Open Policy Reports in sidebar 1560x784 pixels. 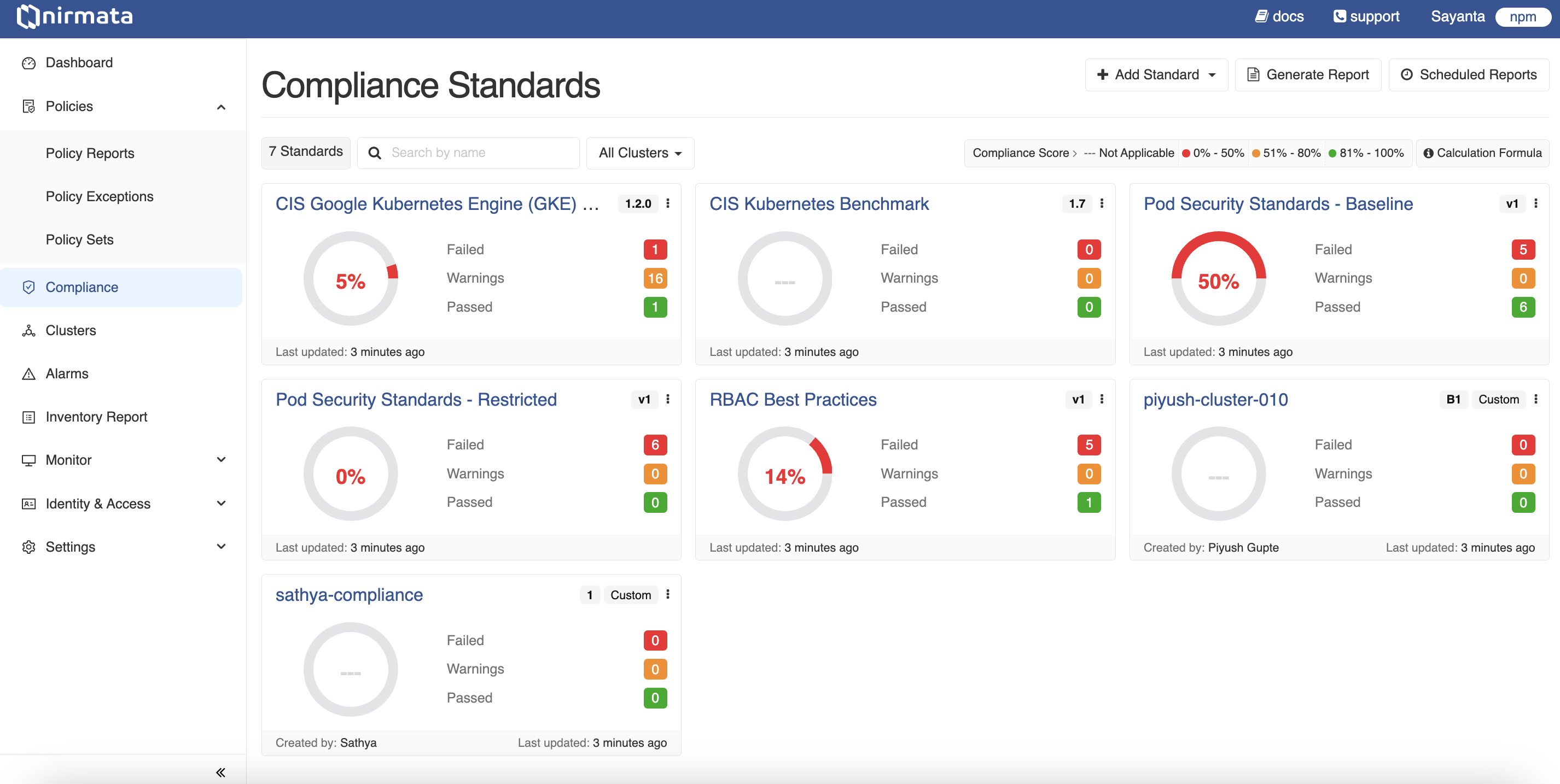pos(90,153)
